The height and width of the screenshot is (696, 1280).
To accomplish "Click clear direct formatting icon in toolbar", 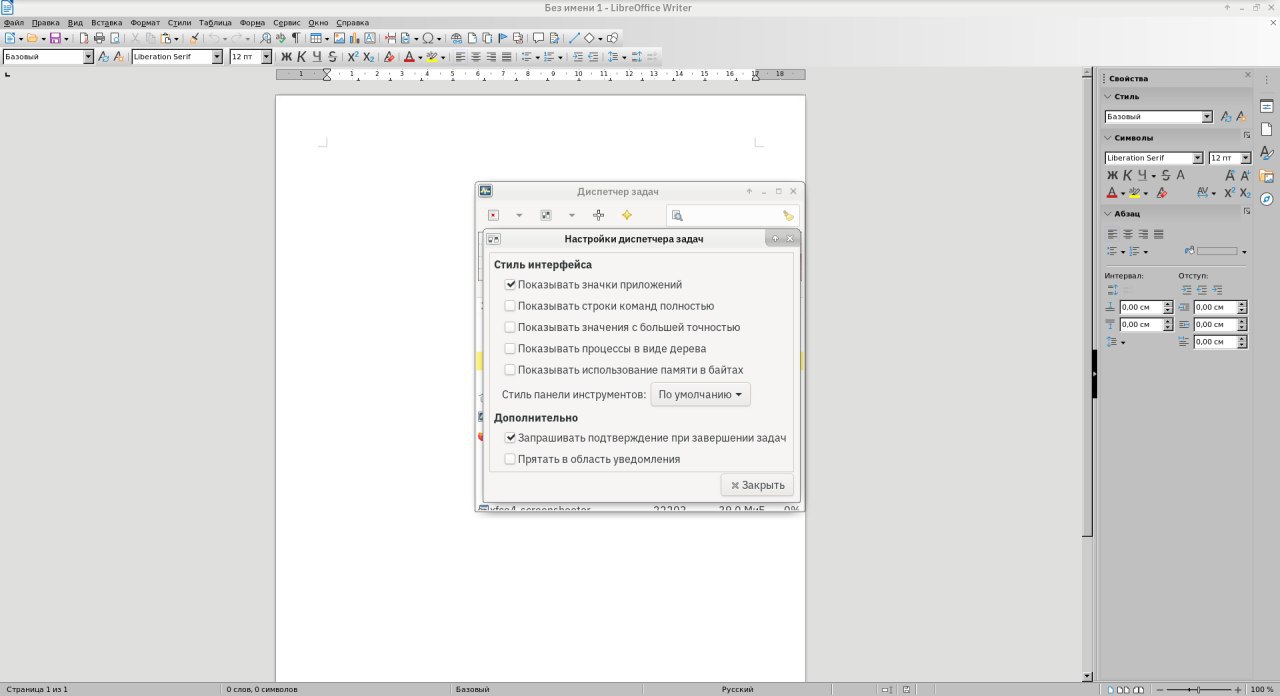I will (389, 57).
